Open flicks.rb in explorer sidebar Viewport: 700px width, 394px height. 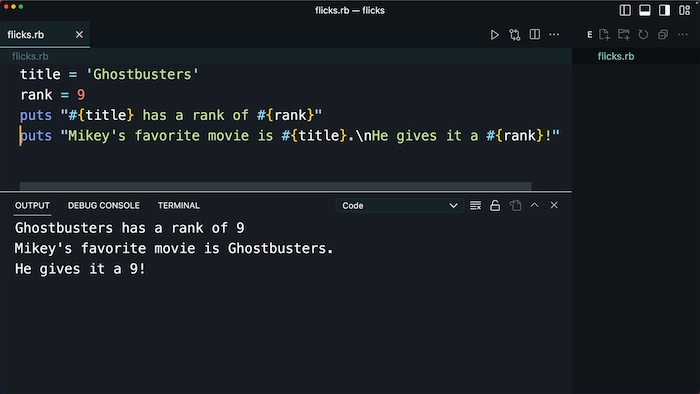[x=616, y=56]
